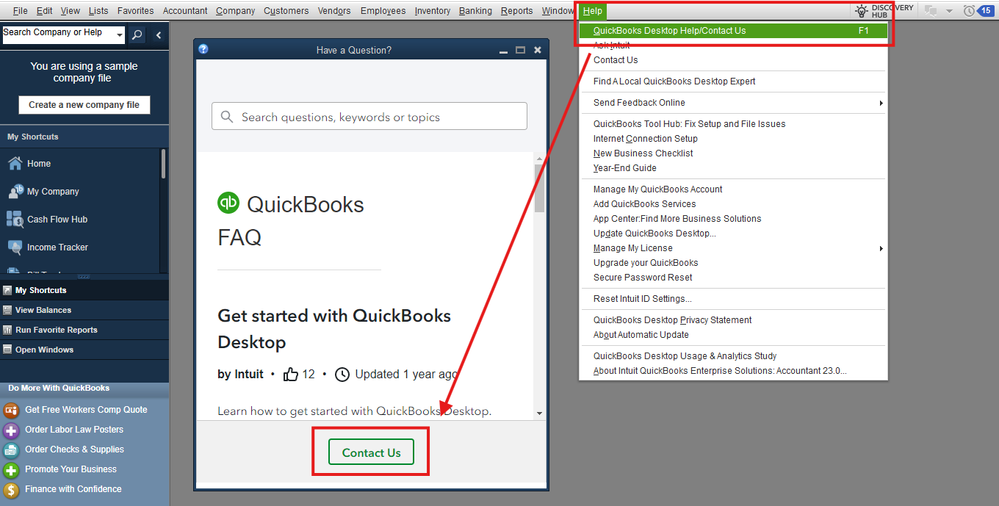Click Create a new company file button
The height and width of the screenshot is (506, 999).
(x=84, y=105)
